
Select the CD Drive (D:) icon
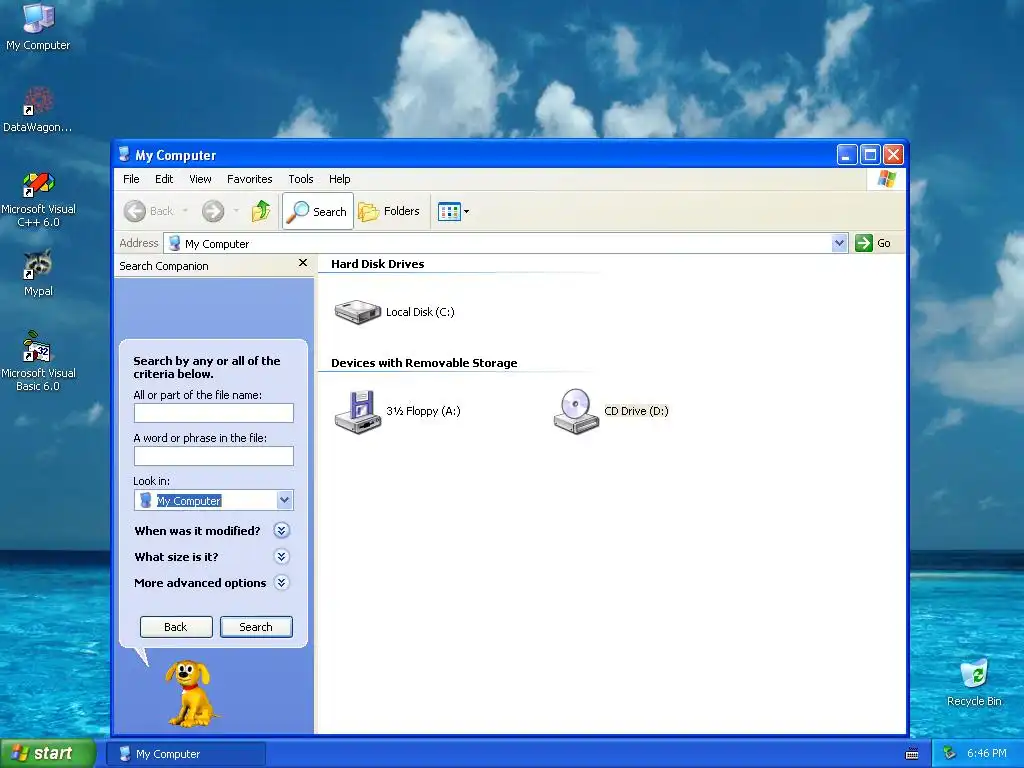(611, 411)
